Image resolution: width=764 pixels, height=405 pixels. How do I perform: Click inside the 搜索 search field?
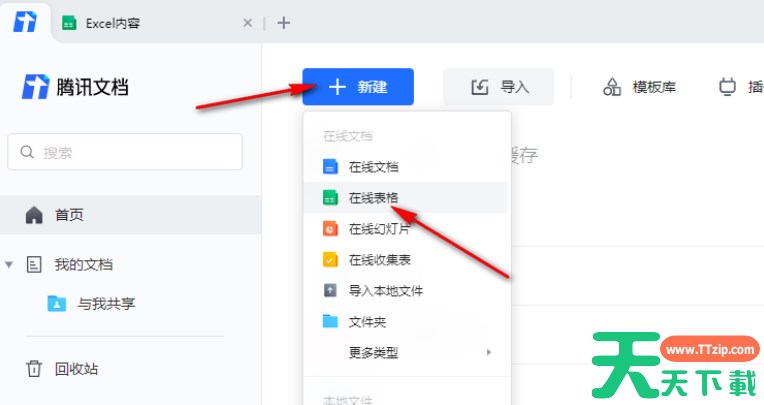pyautogui.click(x=125, y=152)
